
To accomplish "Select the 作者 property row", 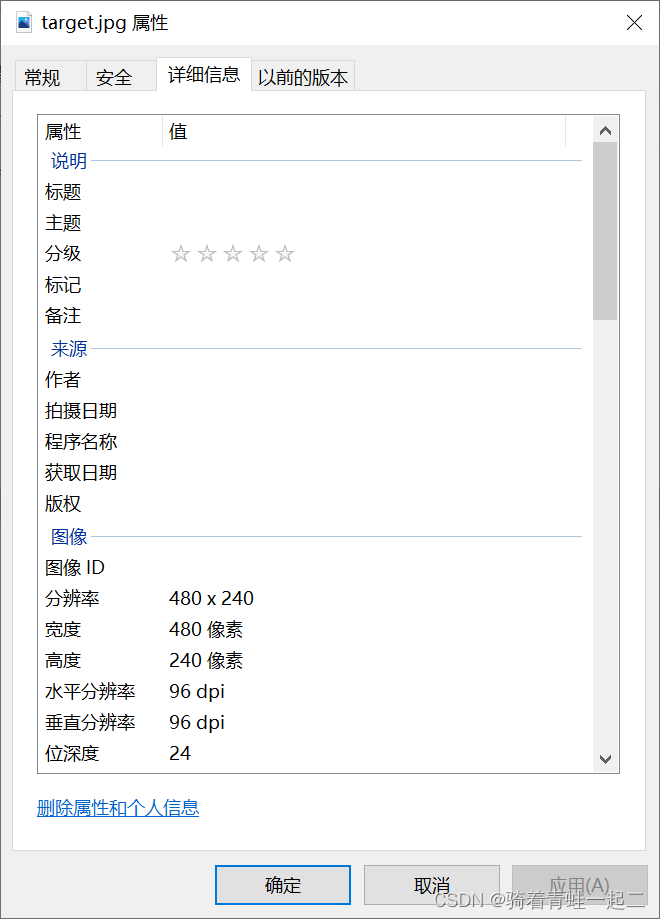I will coord(315,380).
